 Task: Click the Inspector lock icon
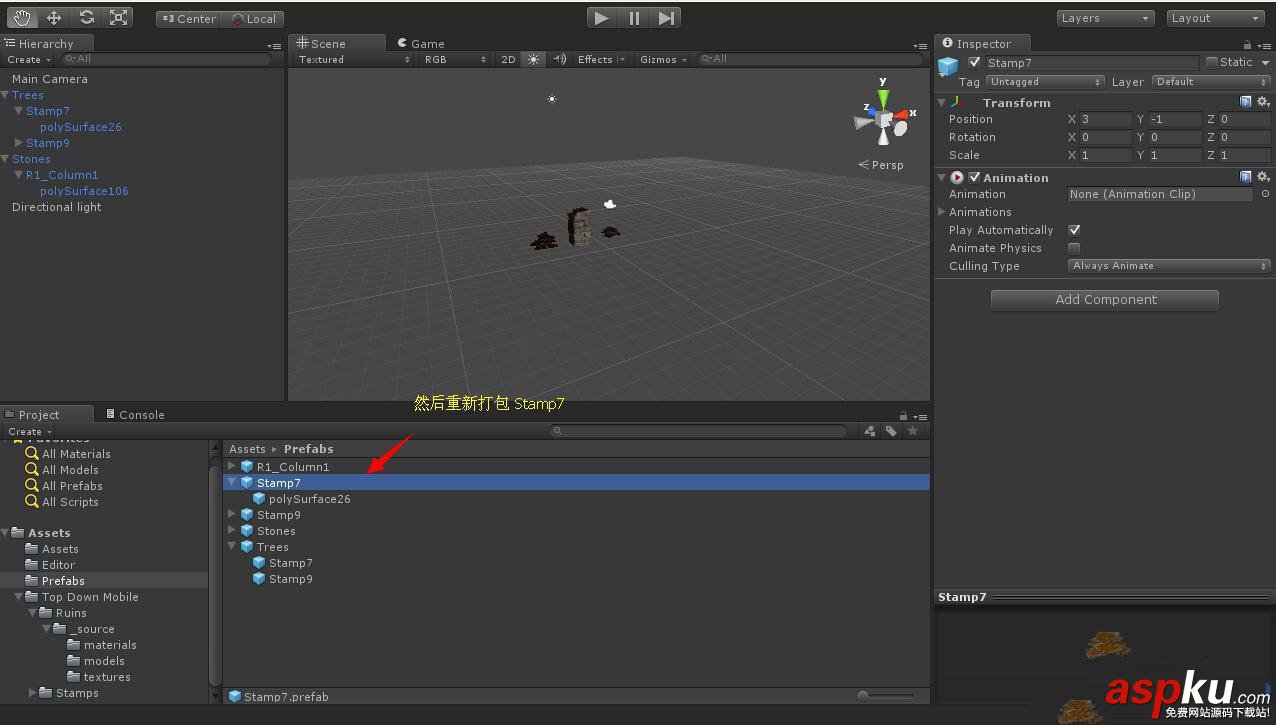pos(1247,44)
